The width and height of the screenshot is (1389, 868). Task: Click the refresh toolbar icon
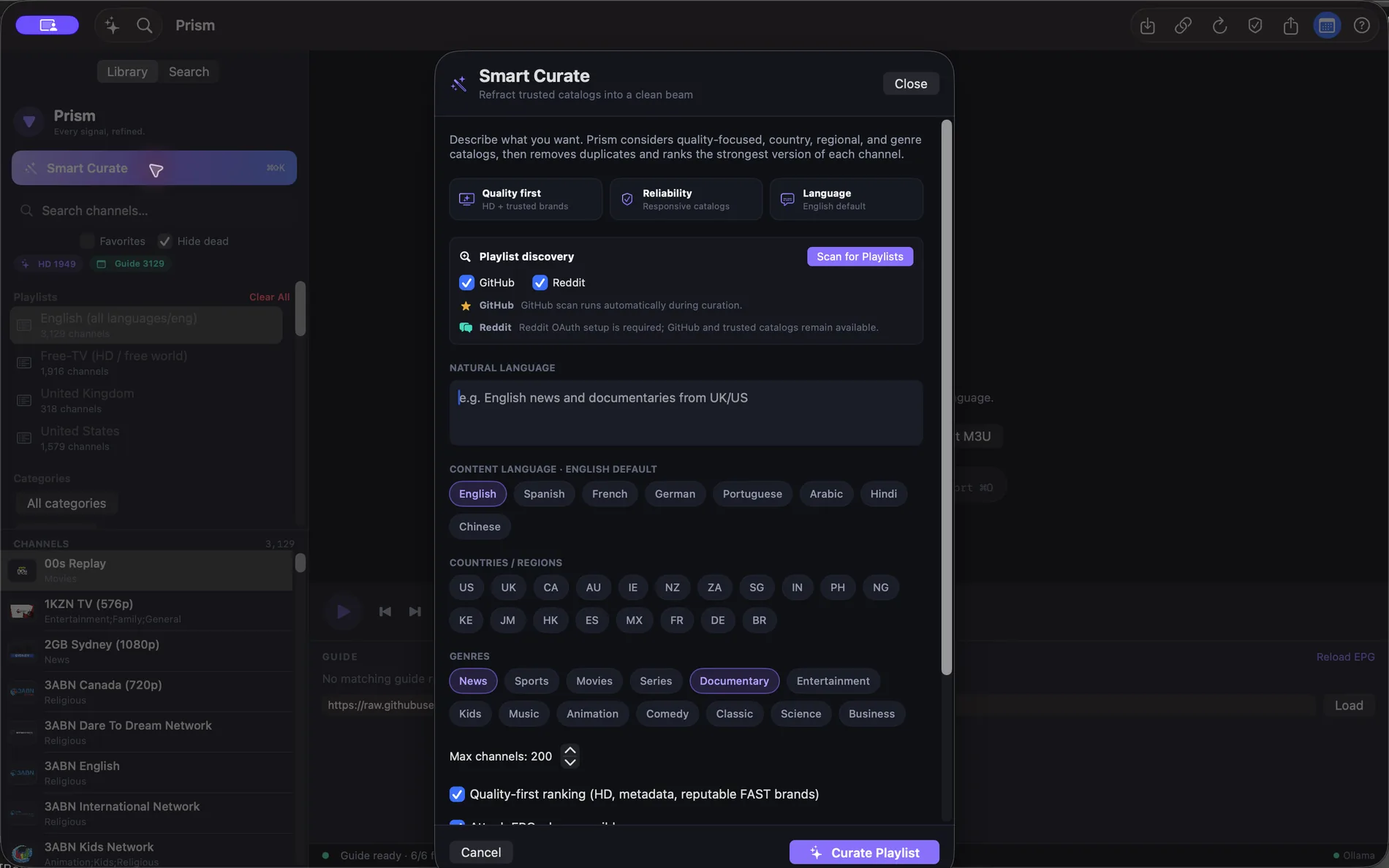click(1219, 26)
